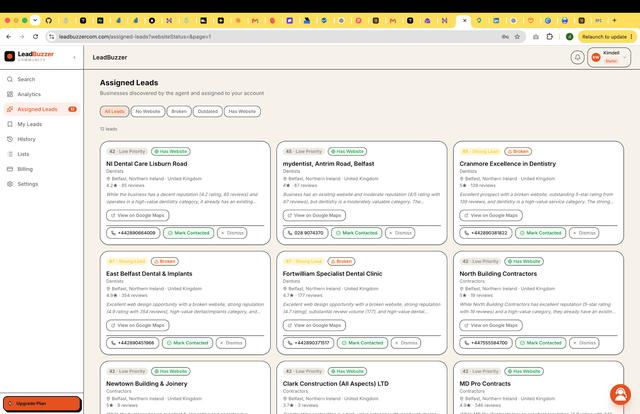Dismiss NI Dental Care Lisburn Road lead
This screenshot has height=414, width=640.
coord(232,233)
